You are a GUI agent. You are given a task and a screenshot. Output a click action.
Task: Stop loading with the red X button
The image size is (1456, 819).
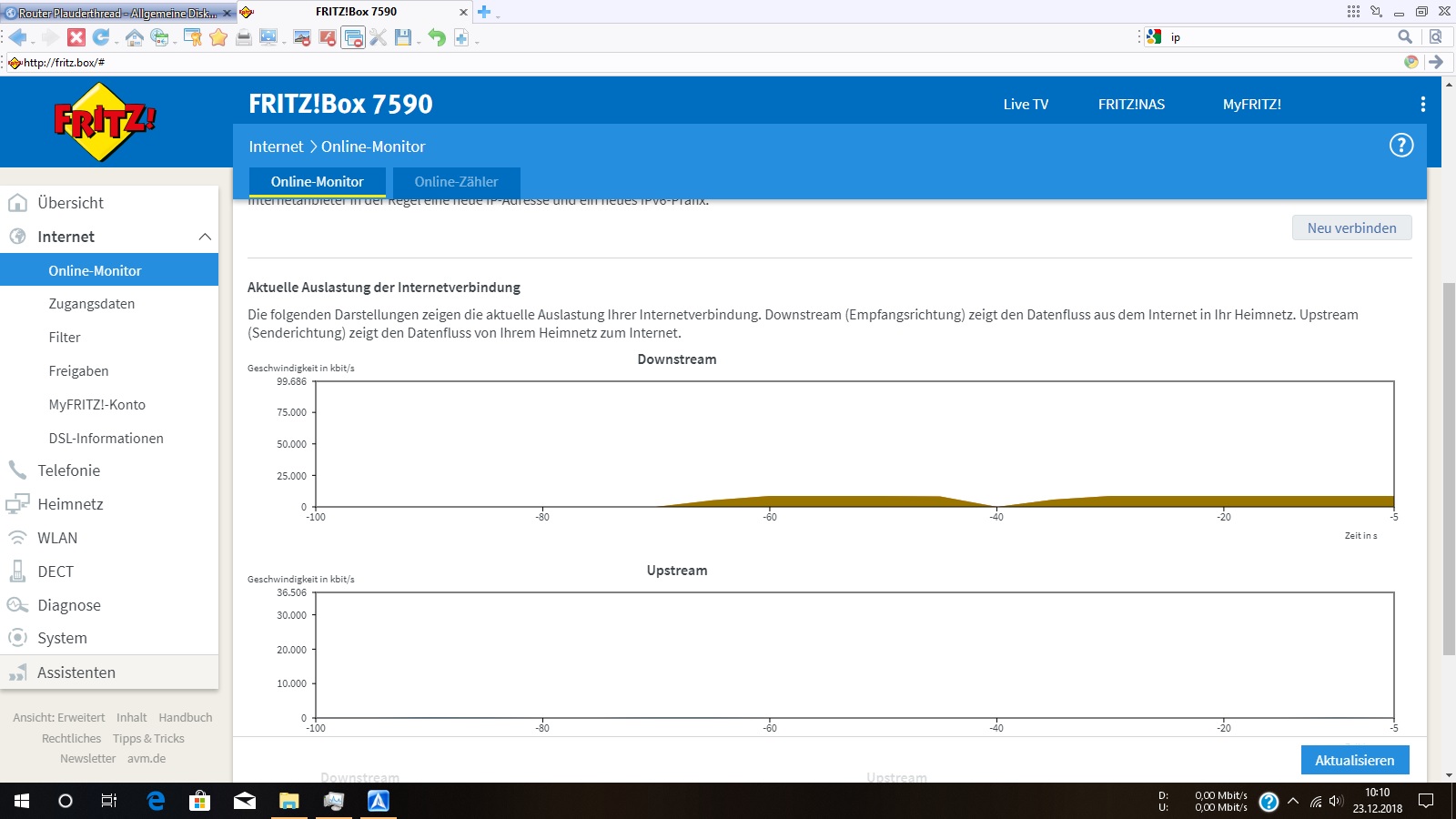pos(76,37)
